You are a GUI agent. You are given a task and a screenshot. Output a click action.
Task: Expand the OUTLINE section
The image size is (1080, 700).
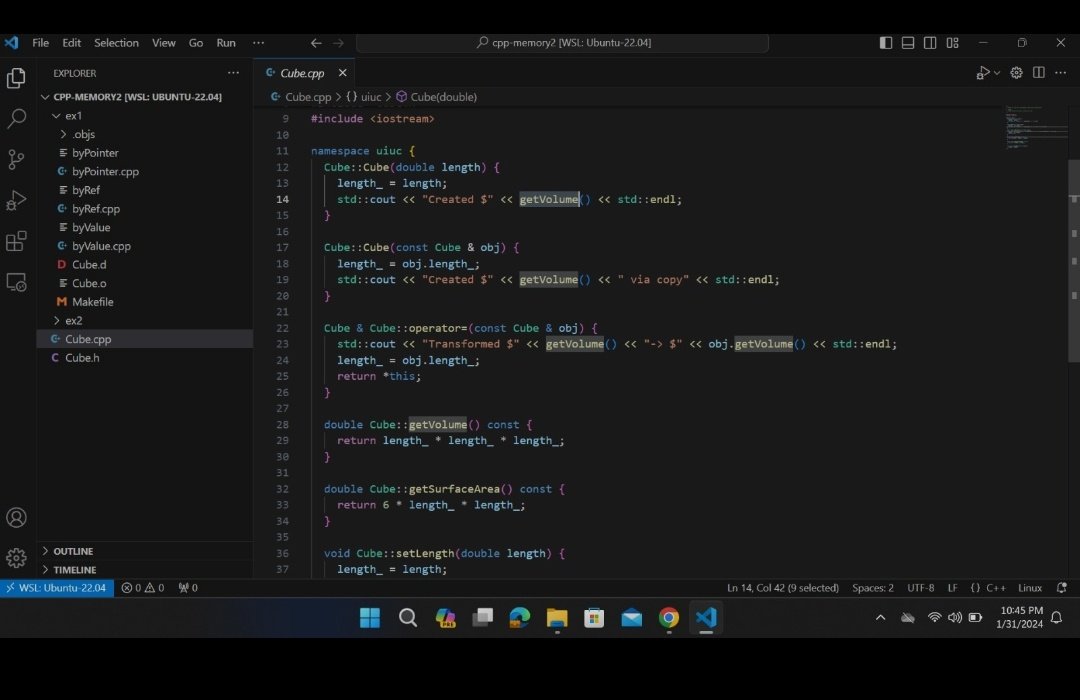tap(145, 551)
